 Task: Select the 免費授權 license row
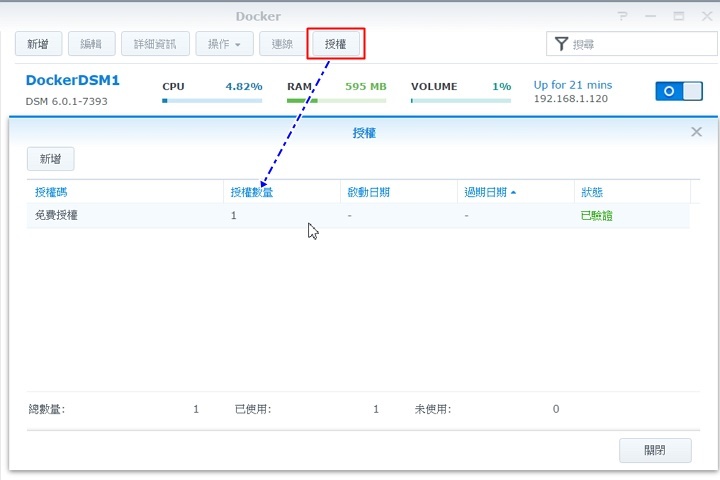(357, 216)
